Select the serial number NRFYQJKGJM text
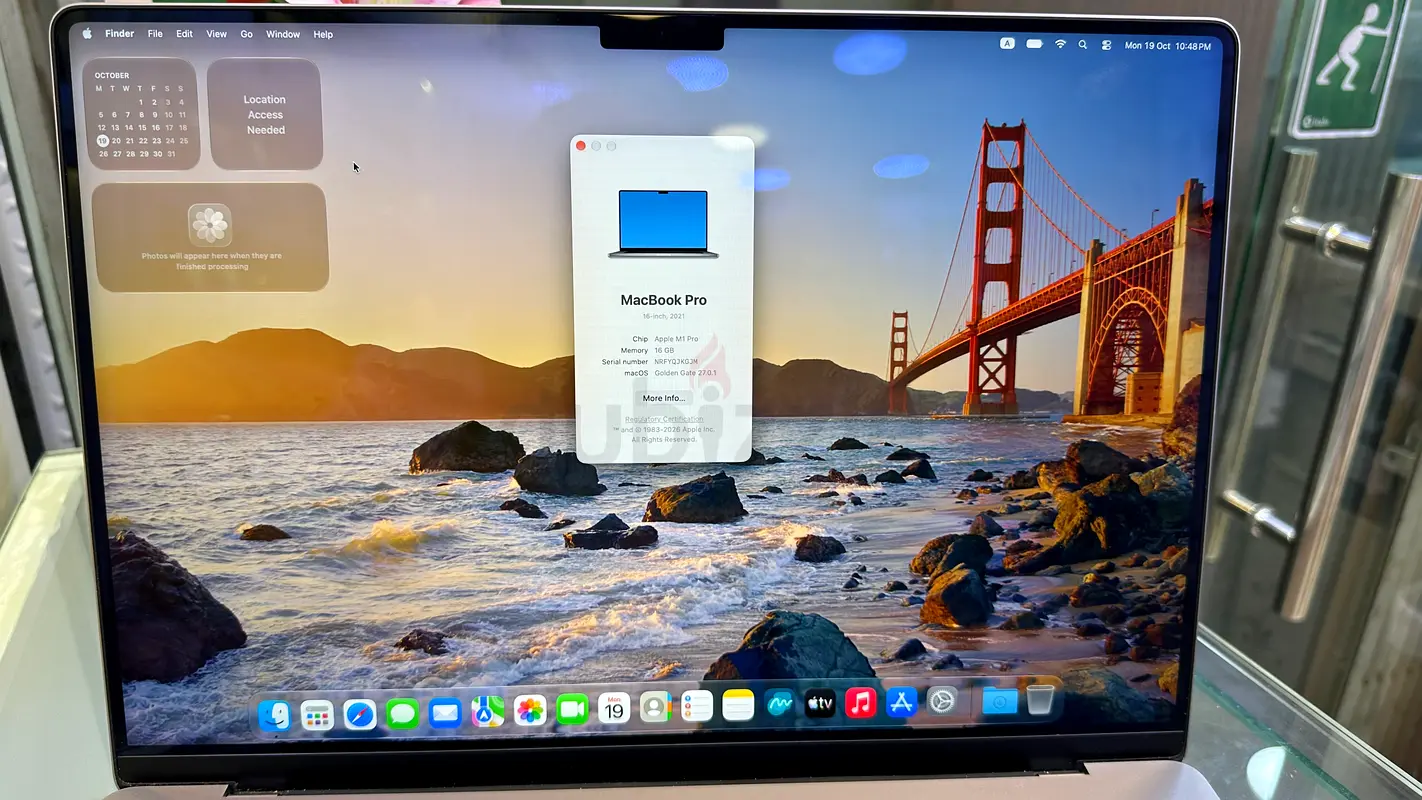1422x800 pixels. pos(677,362)
